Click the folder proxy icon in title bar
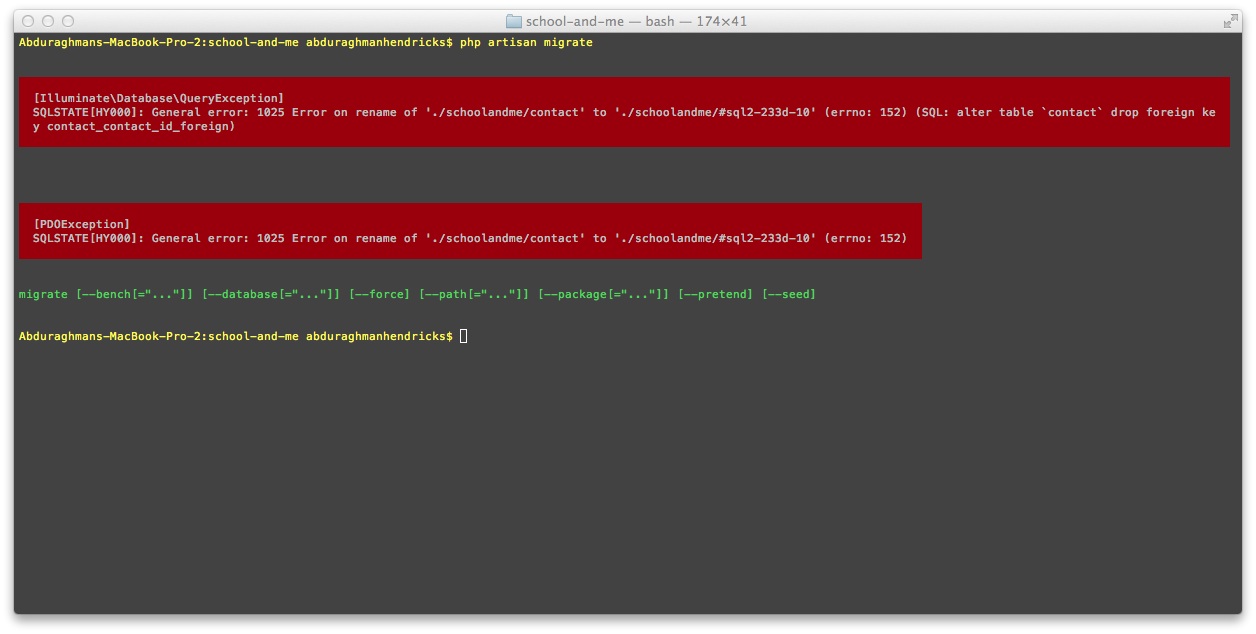 [x=514, y=21]
